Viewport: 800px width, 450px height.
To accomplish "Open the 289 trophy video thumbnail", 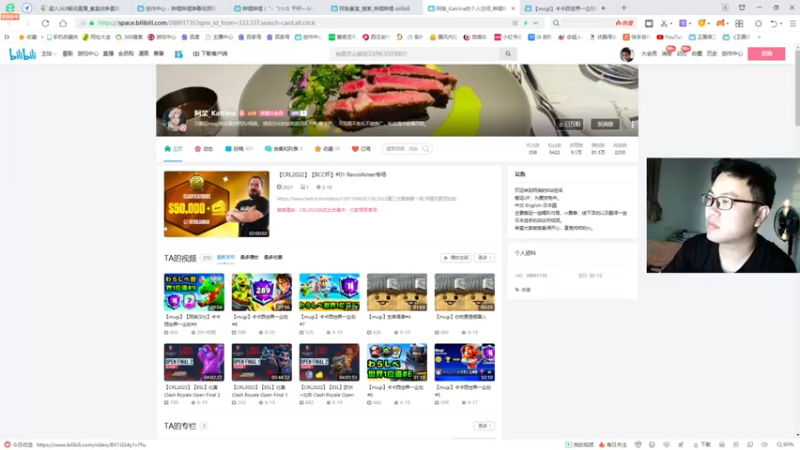I will coord(262,292).
